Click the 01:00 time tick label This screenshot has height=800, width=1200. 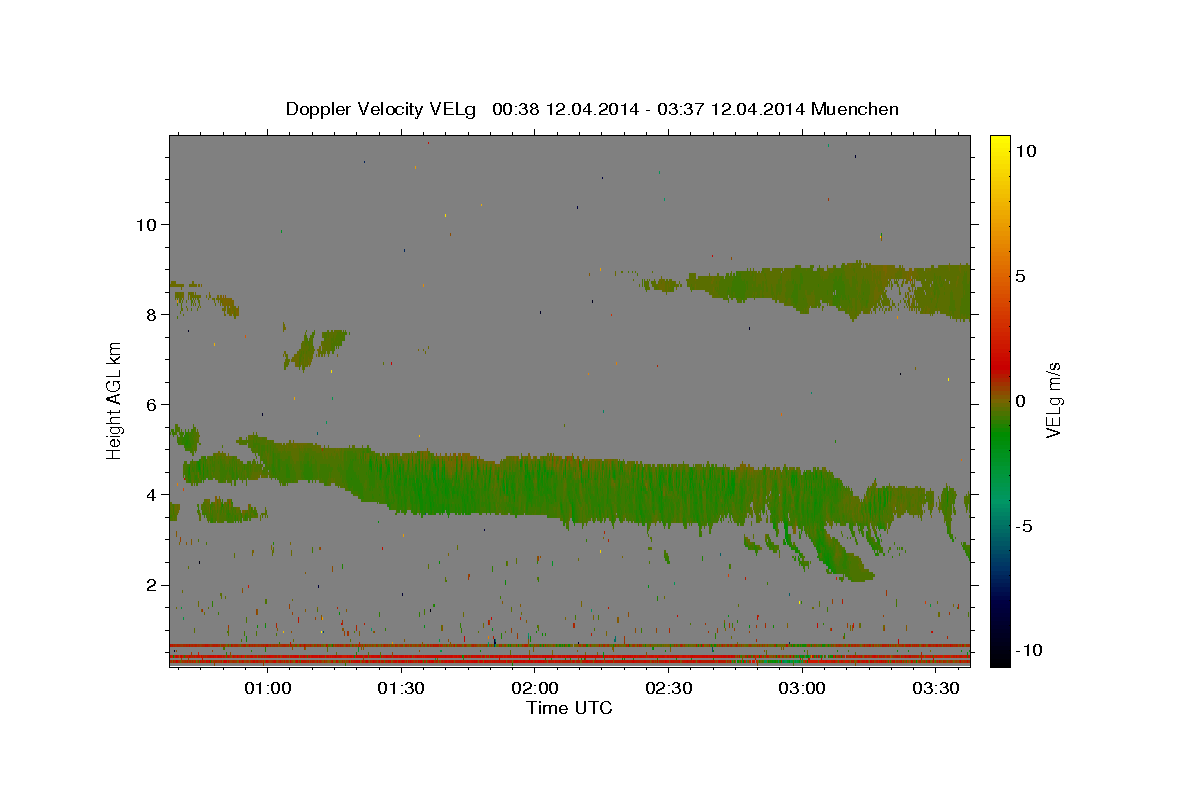(x=268, y=689)
